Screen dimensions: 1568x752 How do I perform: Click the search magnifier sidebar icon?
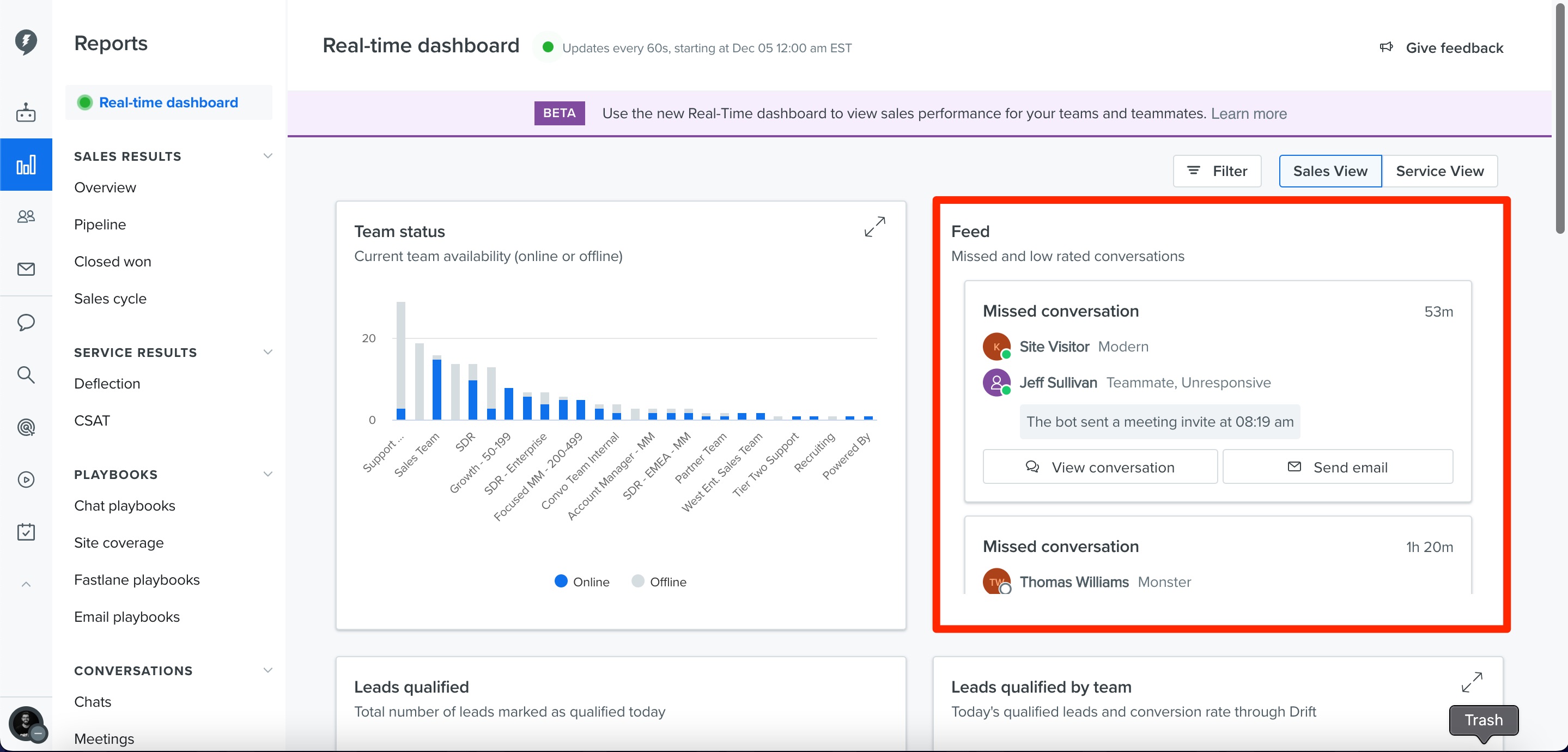click(26, 374)
